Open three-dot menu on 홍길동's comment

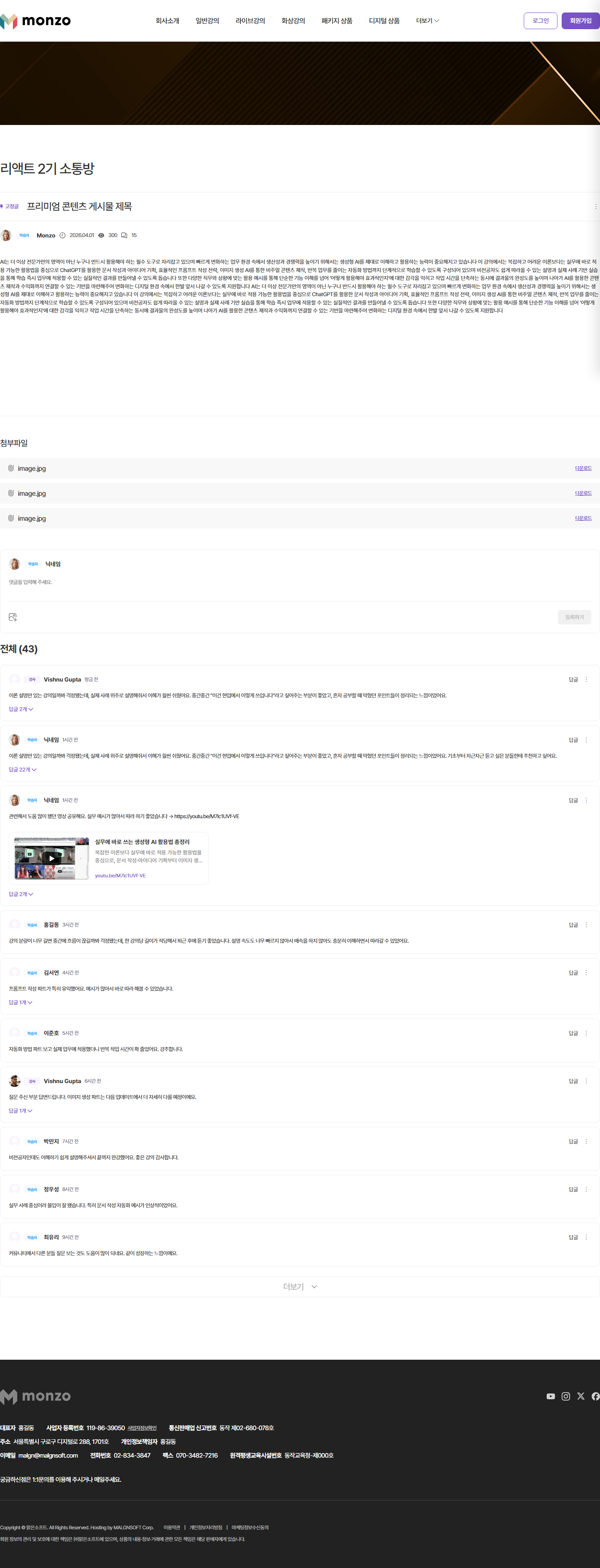tap(586, 925)
